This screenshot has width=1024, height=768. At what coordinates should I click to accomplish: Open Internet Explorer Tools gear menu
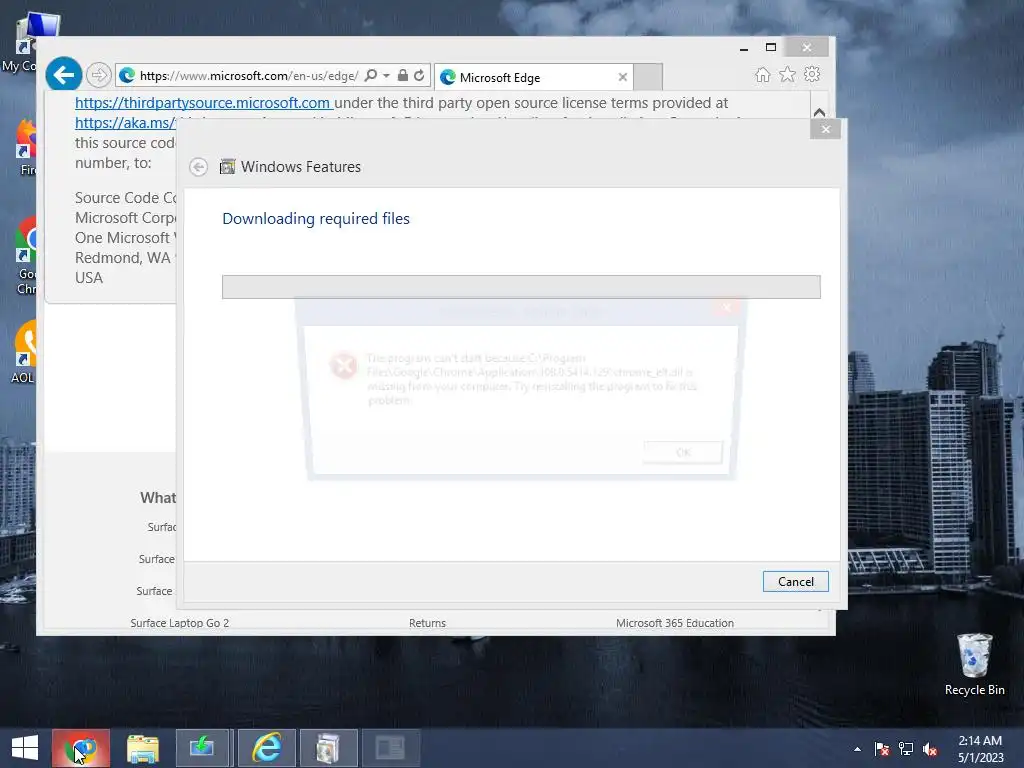coord(812,74)
